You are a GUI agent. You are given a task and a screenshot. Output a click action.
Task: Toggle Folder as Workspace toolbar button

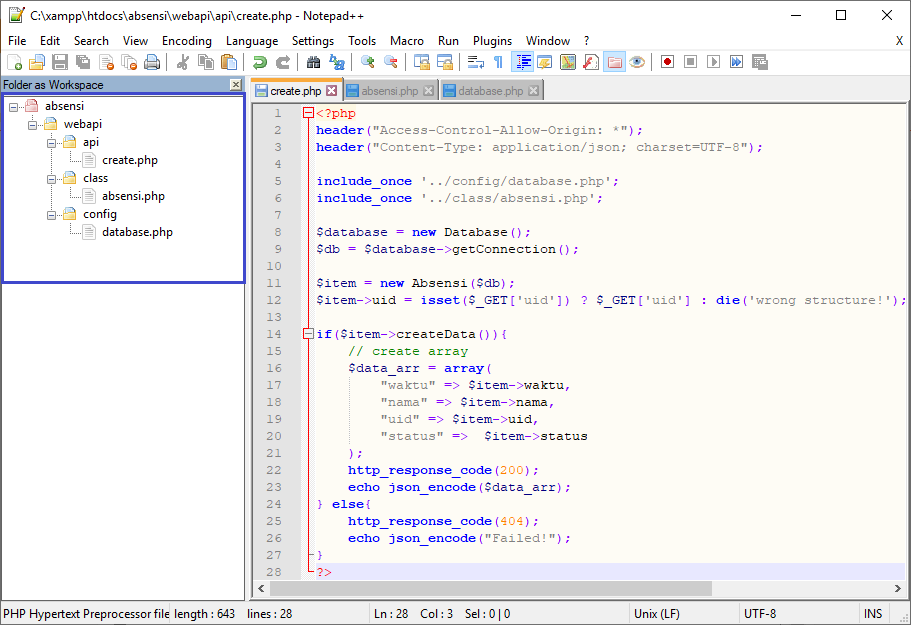pos(614,62)
